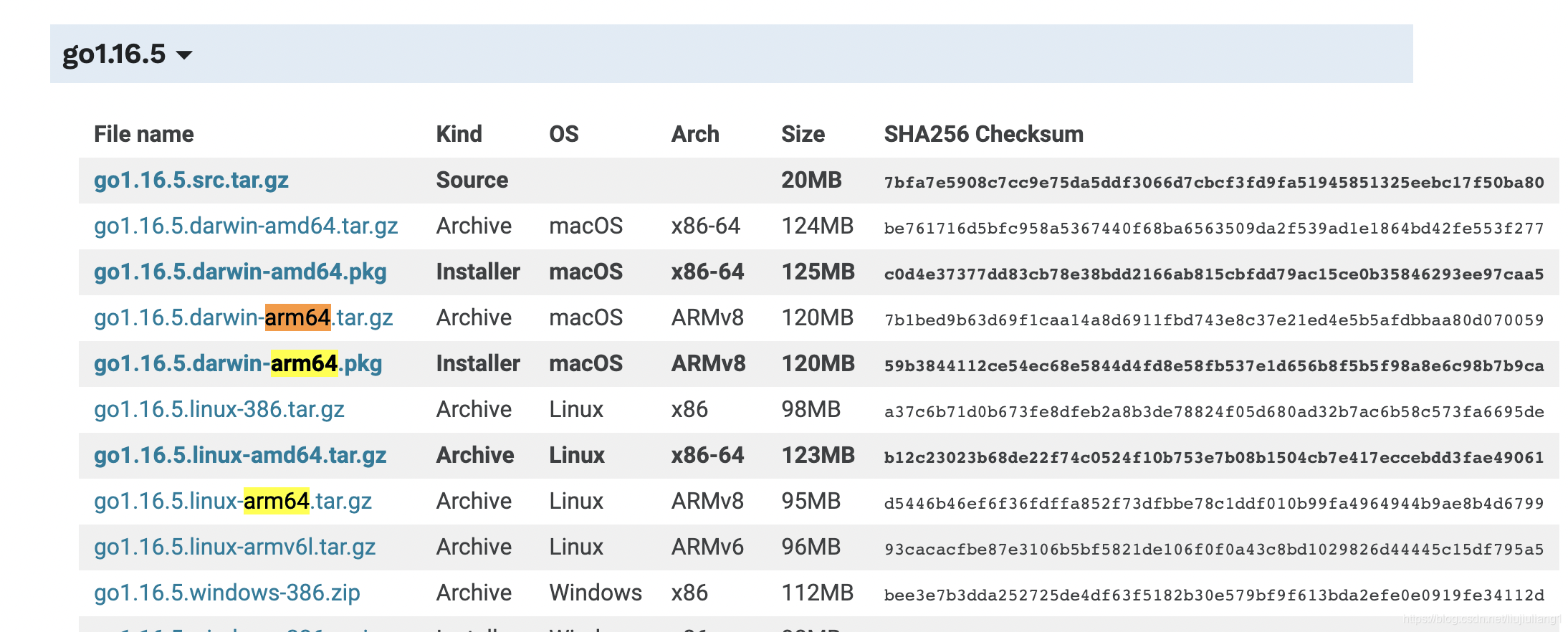The height and width of the screenshot is (632, 1568).
Task: Select checksum starting with b12c23023b68
Action: point(1214,457)
